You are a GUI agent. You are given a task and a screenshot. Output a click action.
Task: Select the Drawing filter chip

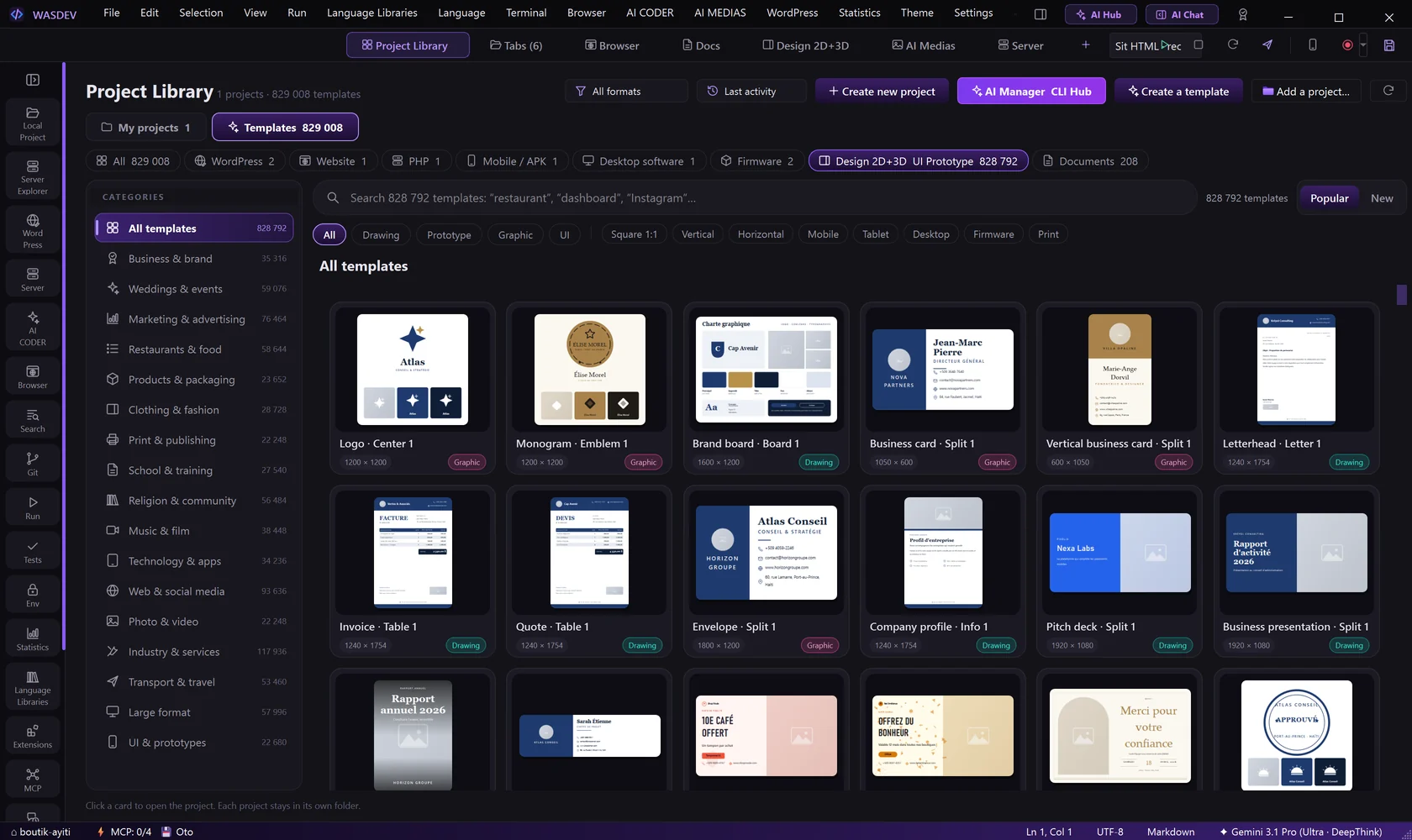pyautogui.click(x=381, y=234)
